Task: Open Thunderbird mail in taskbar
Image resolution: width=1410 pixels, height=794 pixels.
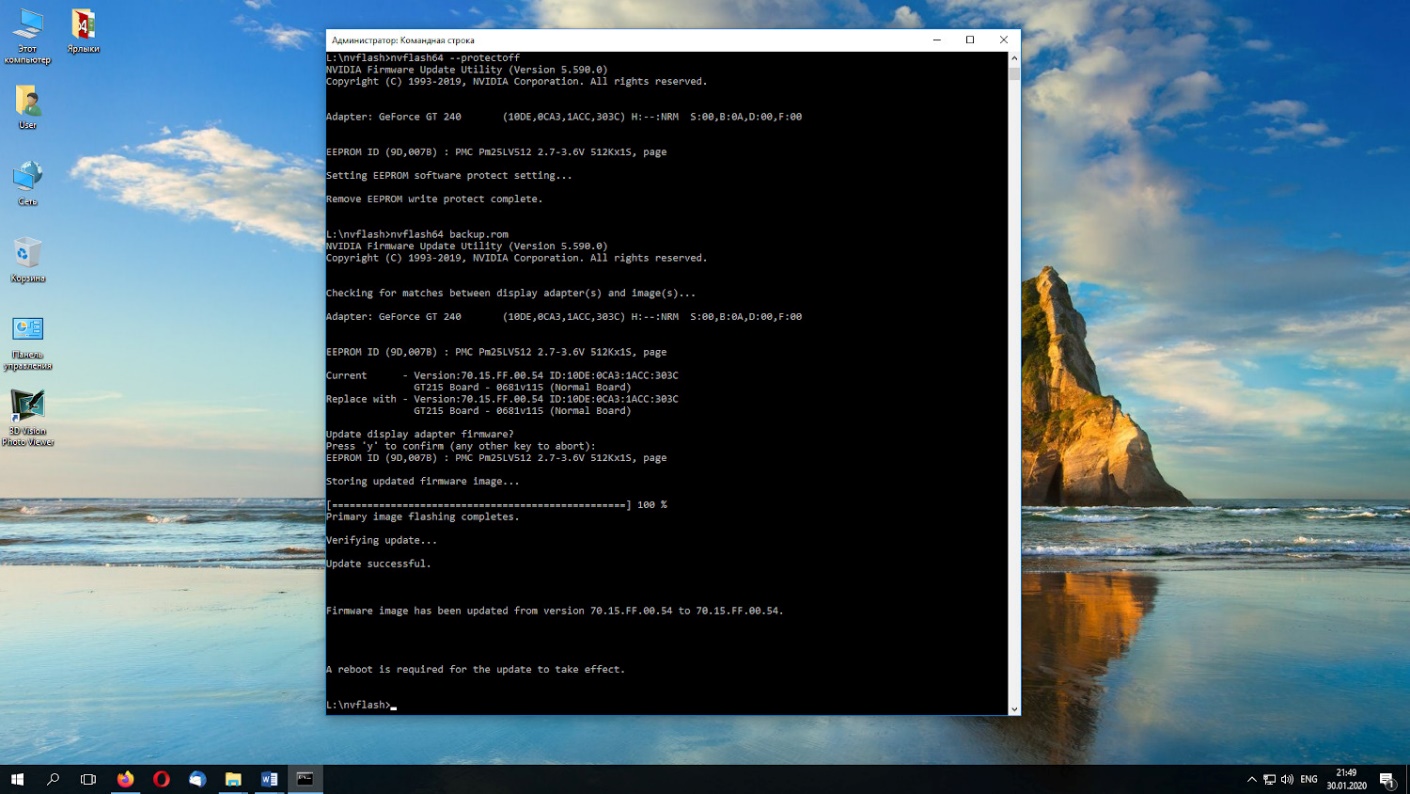Action: [197, 779]
